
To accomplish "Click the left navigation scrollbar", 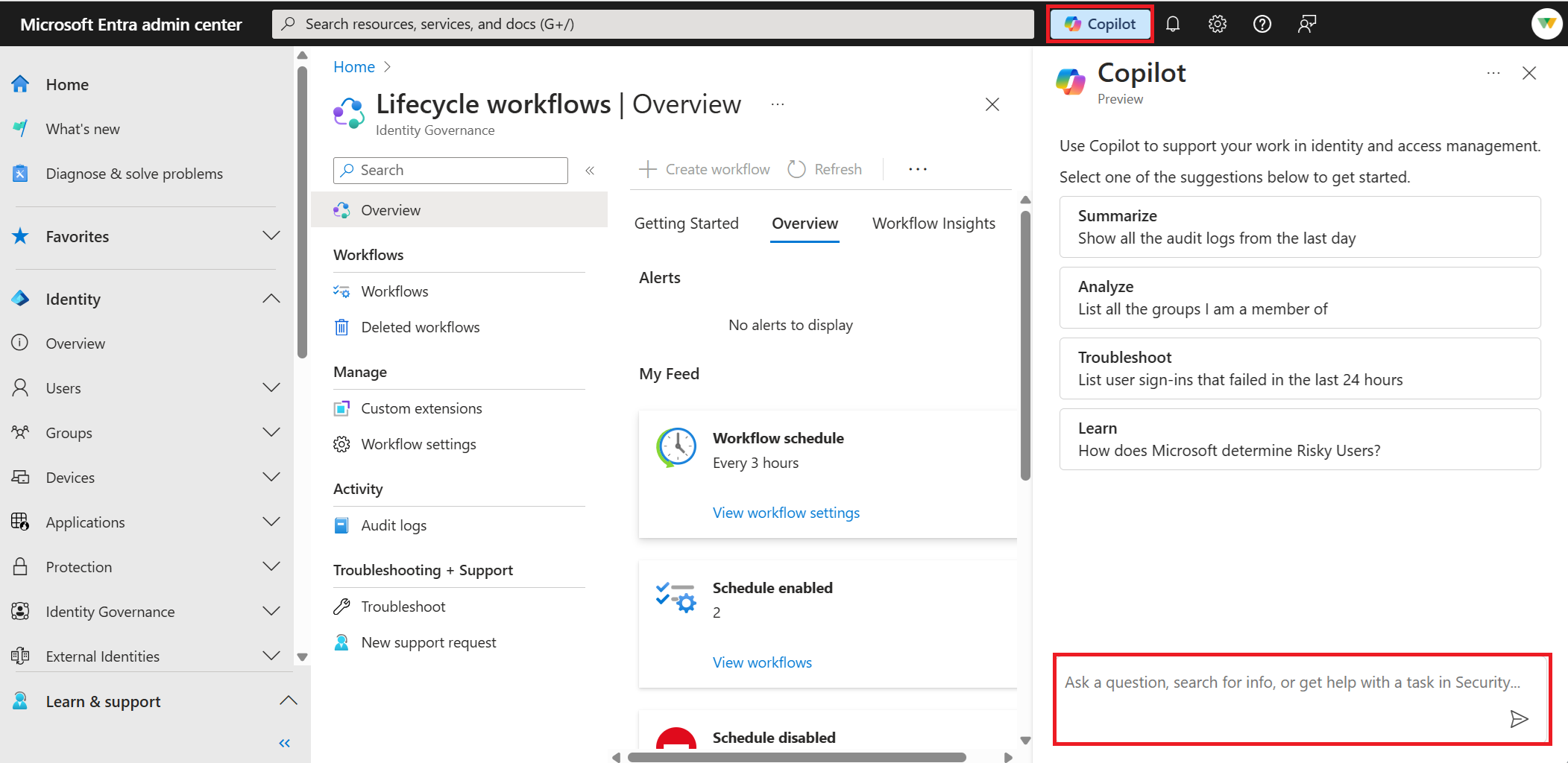I will [302, 212].
